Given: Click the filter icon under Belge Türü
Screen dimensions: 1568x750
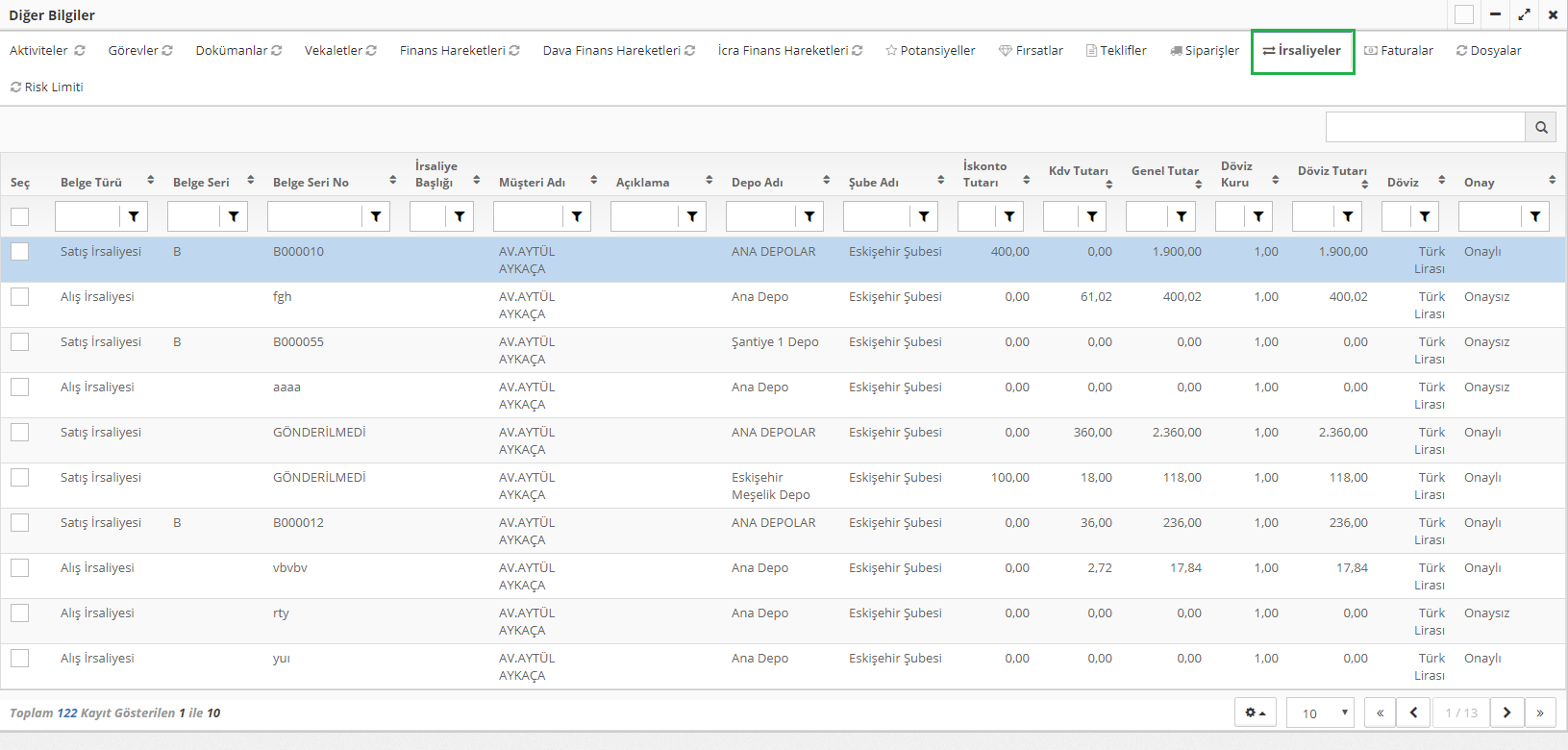Looking at the screenshot, I should click(x=134, y=216).
